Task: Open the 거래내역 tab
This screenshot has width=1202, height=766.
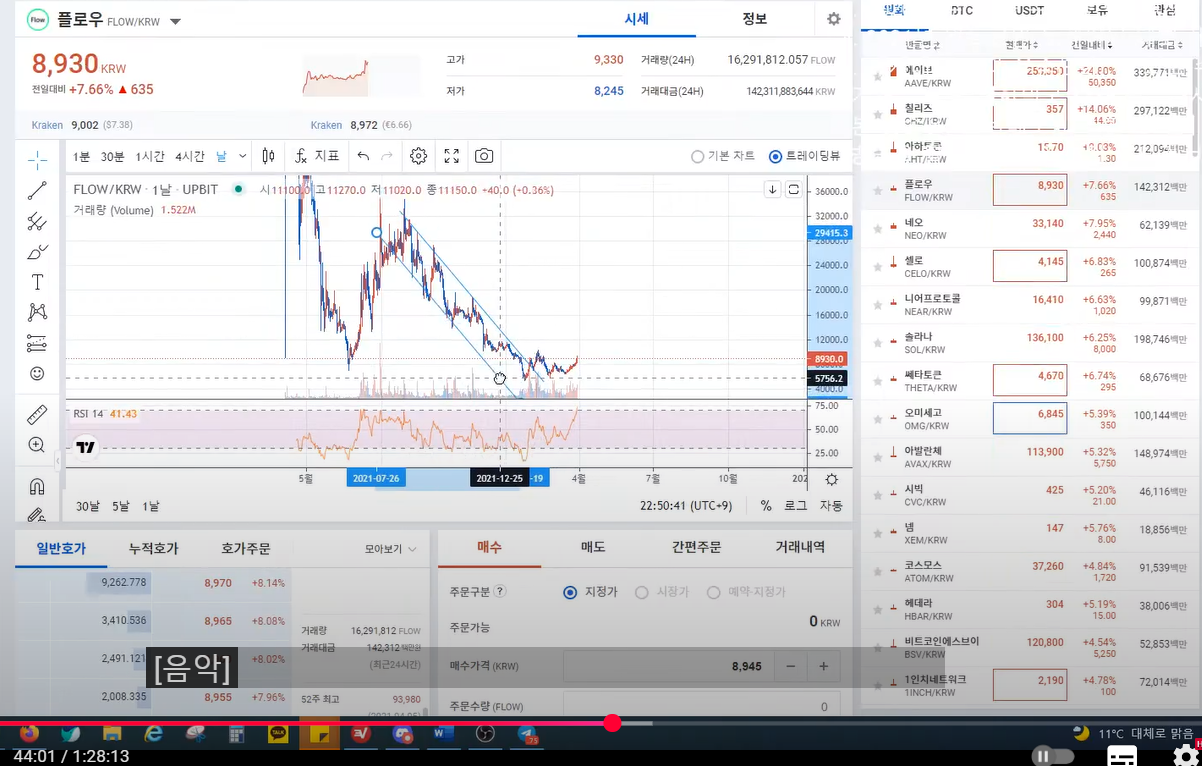Action: click(x=800, y=547)
